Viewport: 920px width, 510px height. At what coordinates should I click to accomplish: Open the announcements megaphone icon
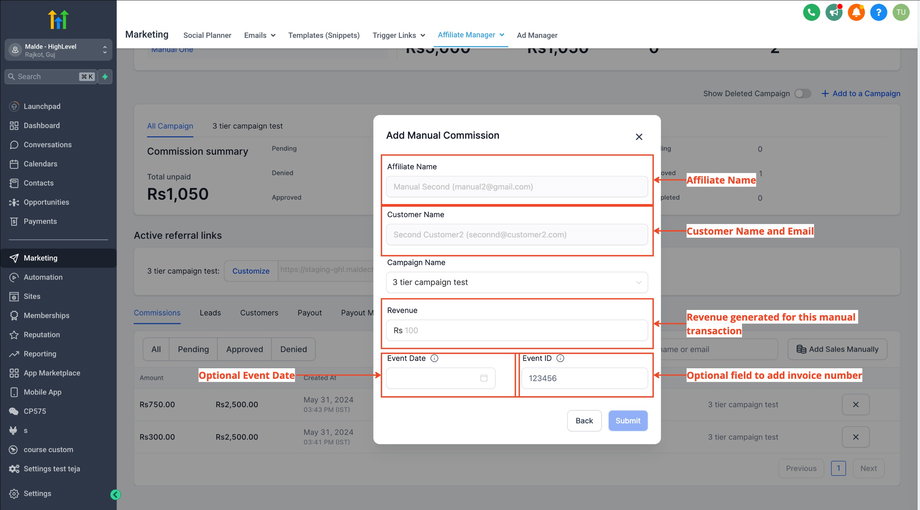(834, 12)
